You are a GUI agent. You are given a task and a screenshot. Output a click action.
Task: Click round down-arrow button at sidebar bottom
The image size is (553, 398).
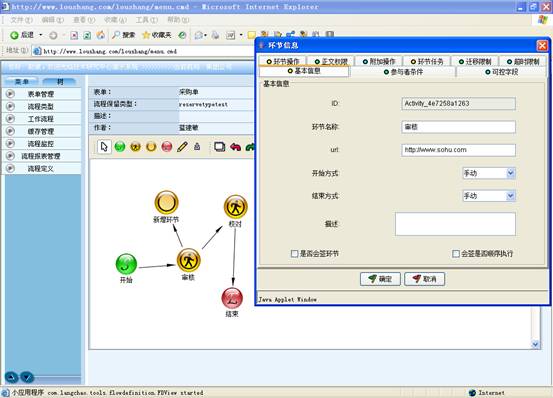[27, 377]
